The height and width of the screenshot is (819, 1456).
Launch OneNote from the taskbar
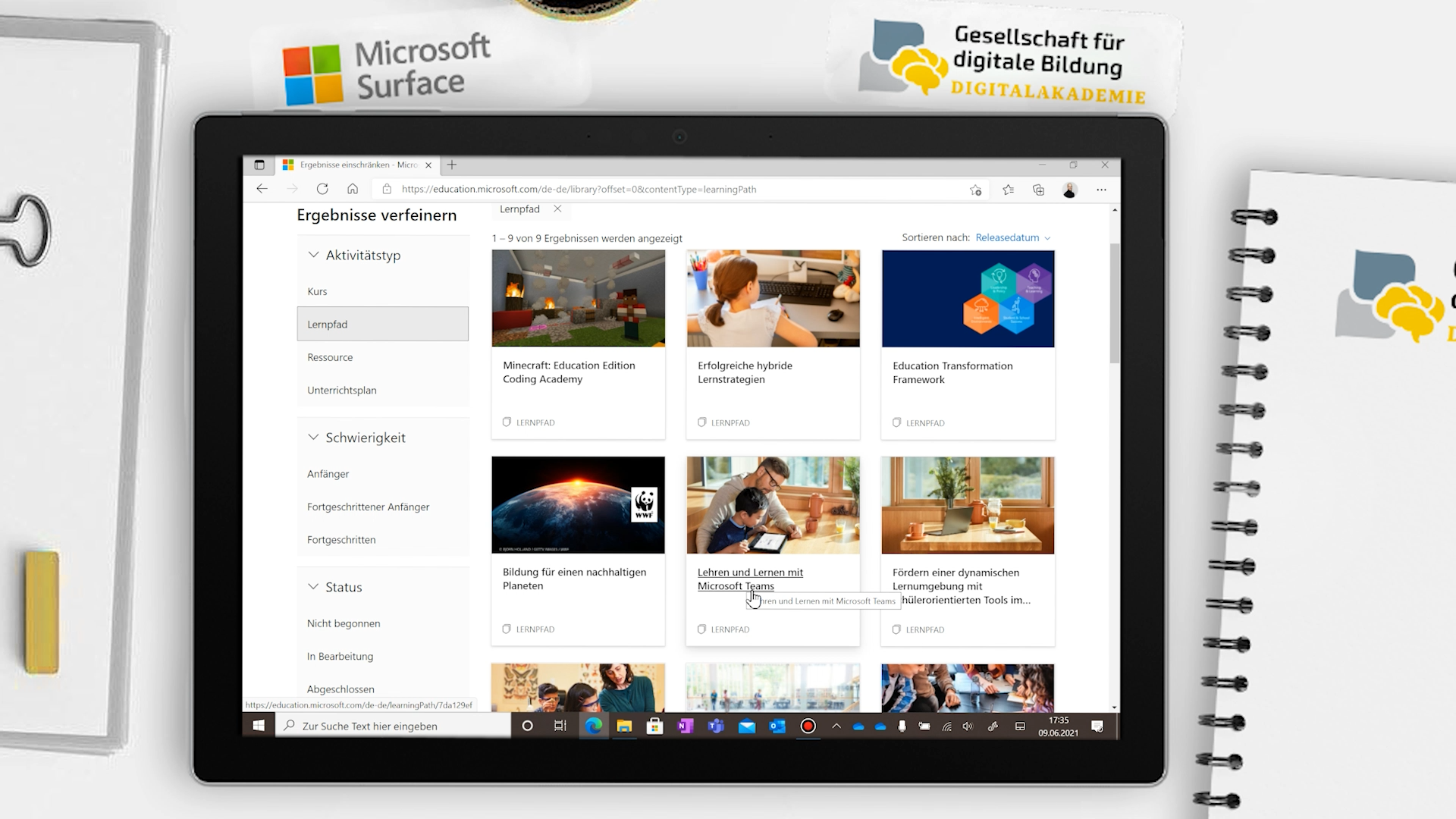click(686, 726)
